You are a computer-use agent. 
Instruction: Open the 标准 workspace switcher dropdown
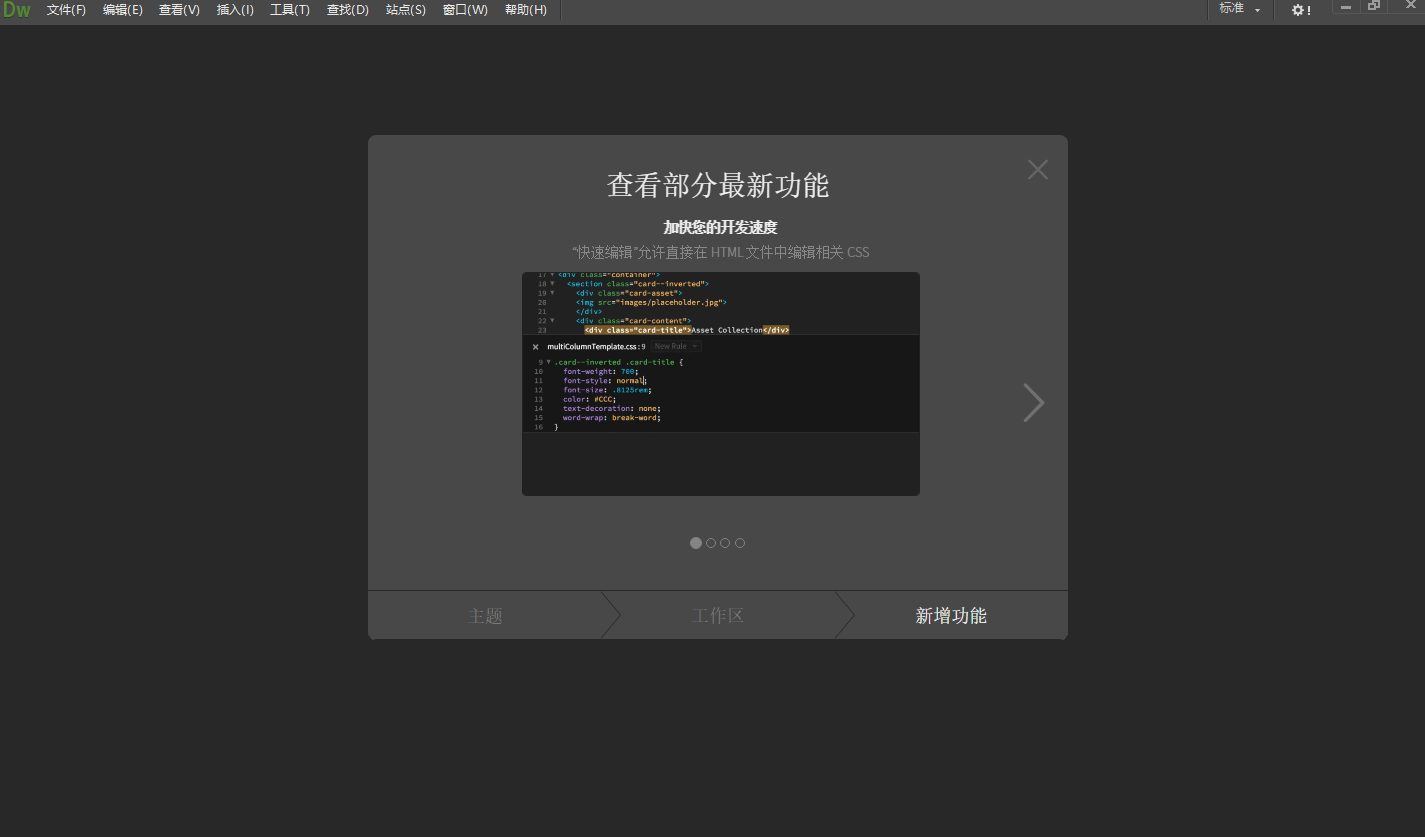pyautogui.click(x=1240, y=9)
